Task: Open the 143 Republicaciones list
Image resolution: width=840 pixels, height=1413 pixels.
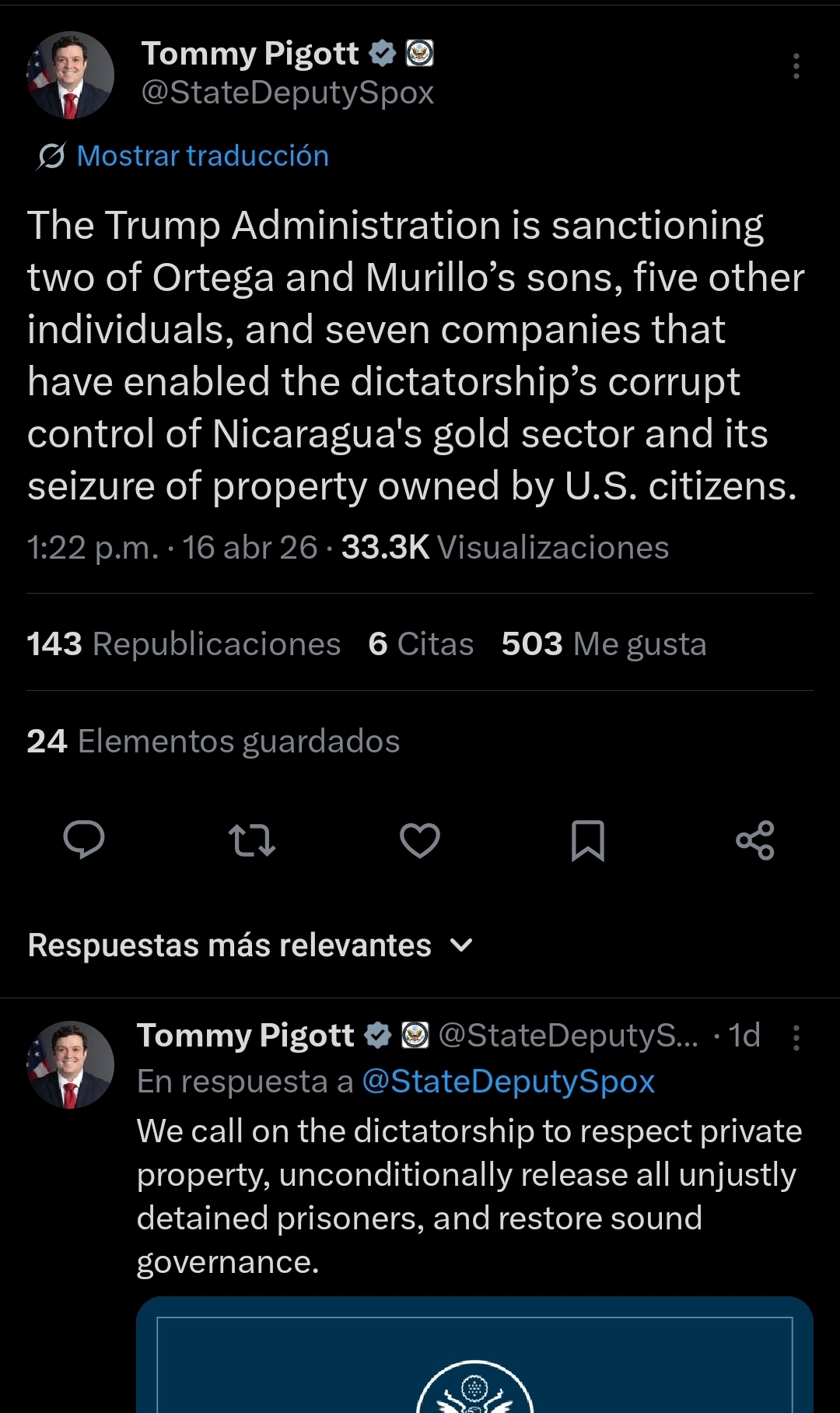Action: click(x=184, y=644)
